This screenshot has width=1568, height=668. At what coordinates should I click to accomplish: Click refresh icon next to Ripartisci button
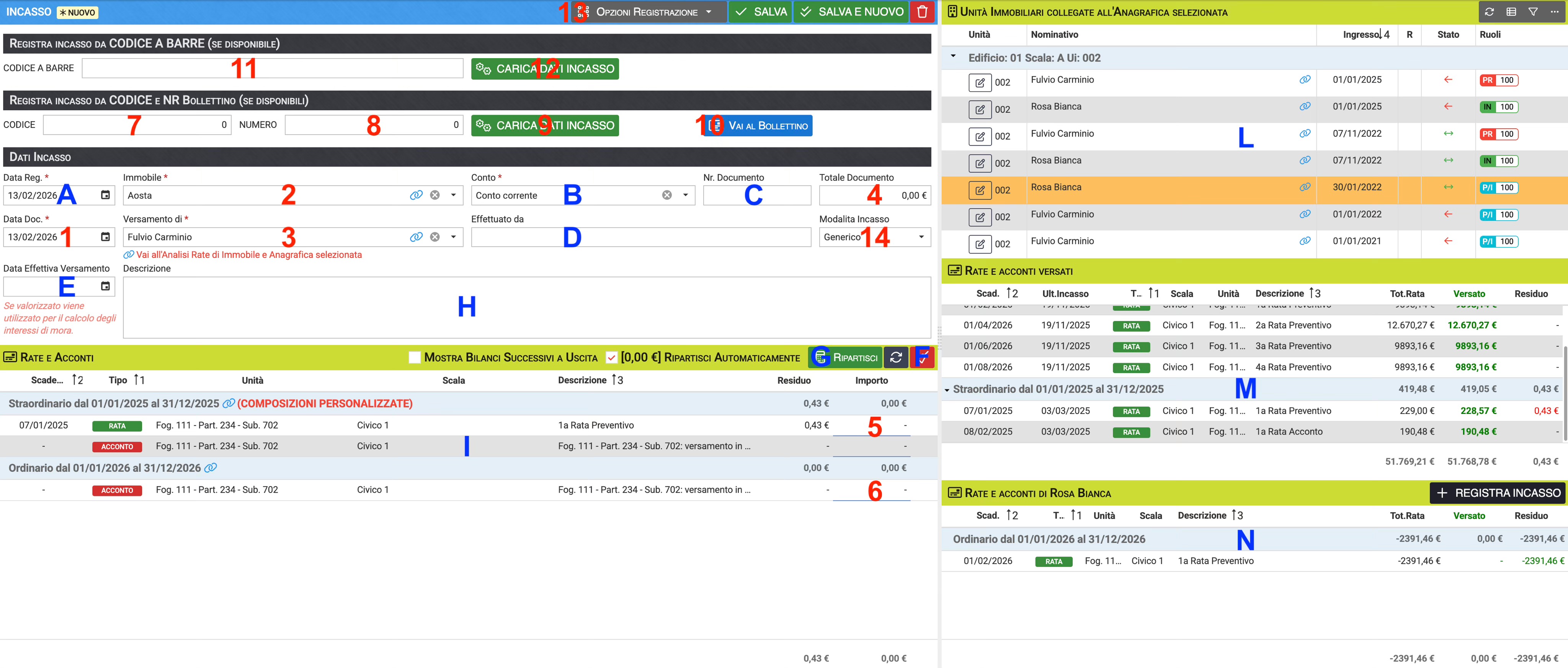[896, 357]
